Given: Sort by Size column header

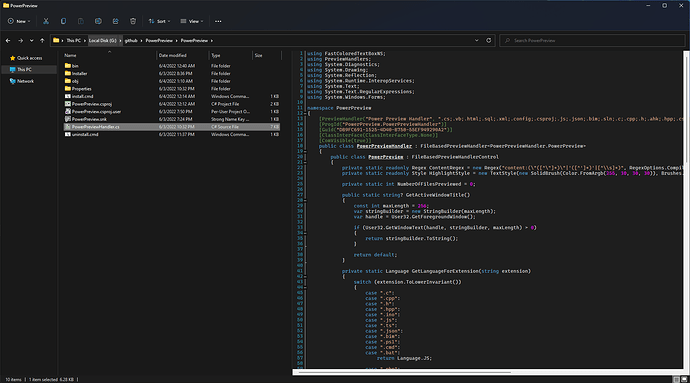Looking at the screenshot, I should tap(267, 55).
